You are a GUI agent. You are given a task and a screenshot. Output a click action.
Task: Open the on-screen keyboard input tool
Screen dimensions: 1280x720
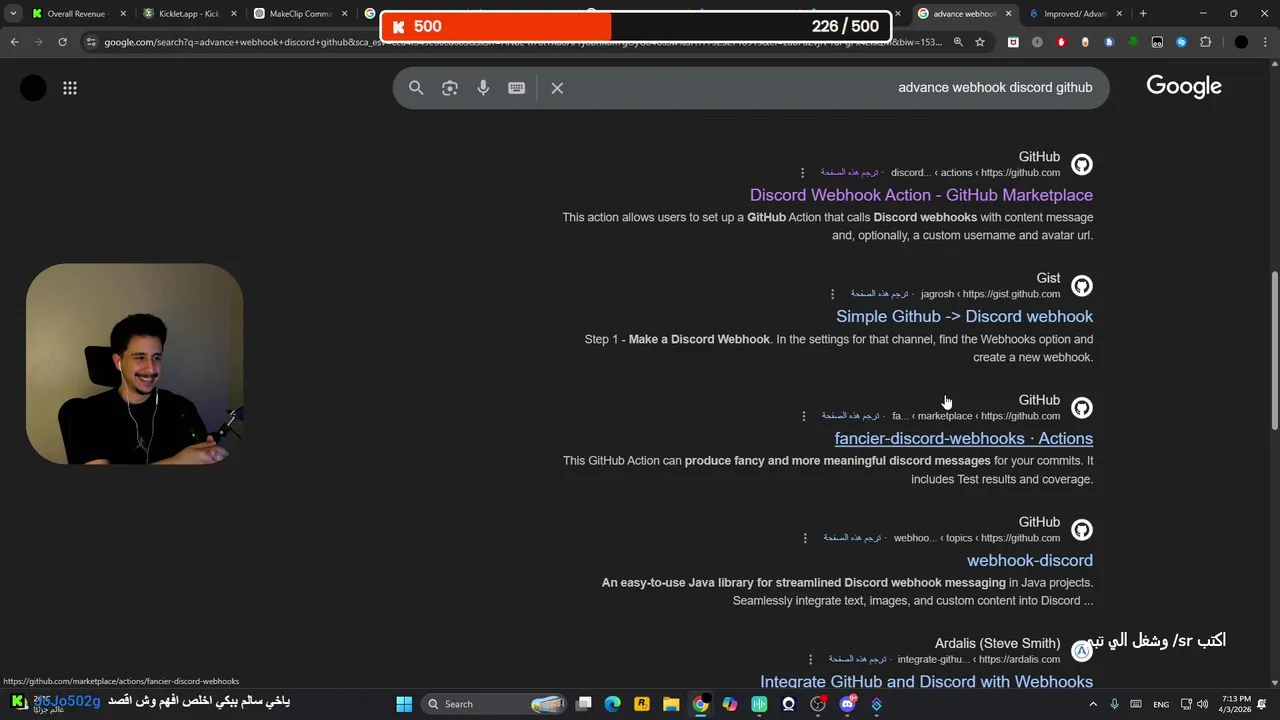pos(517,88)
